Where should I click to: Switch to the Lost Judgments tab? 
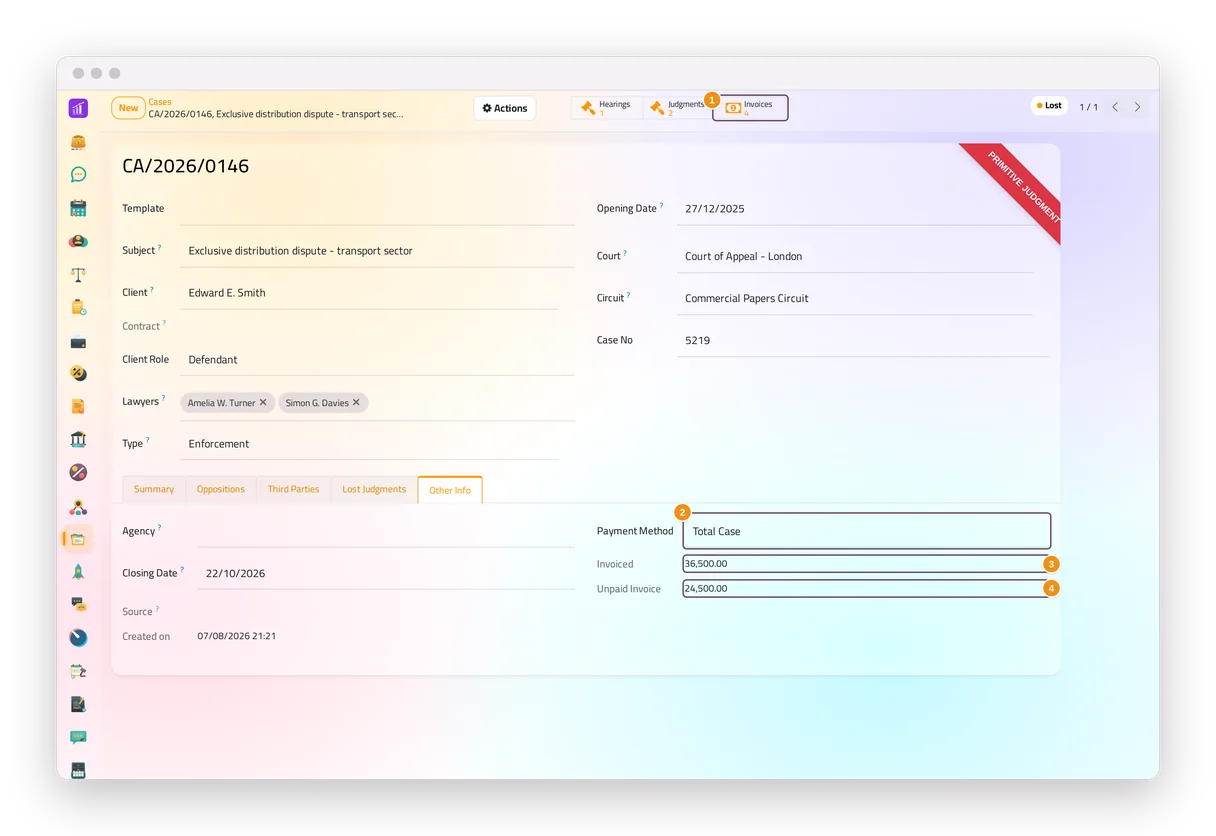(374, 489)
